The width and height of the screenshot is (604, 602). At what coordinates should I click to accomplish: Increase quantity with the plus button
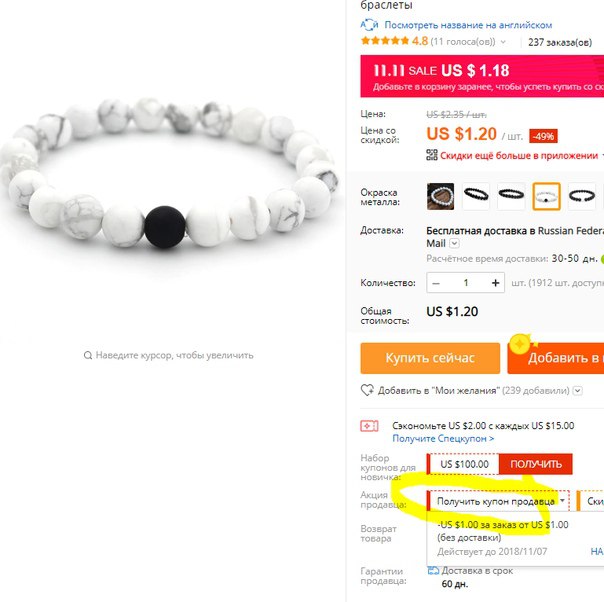click(495, 283)
